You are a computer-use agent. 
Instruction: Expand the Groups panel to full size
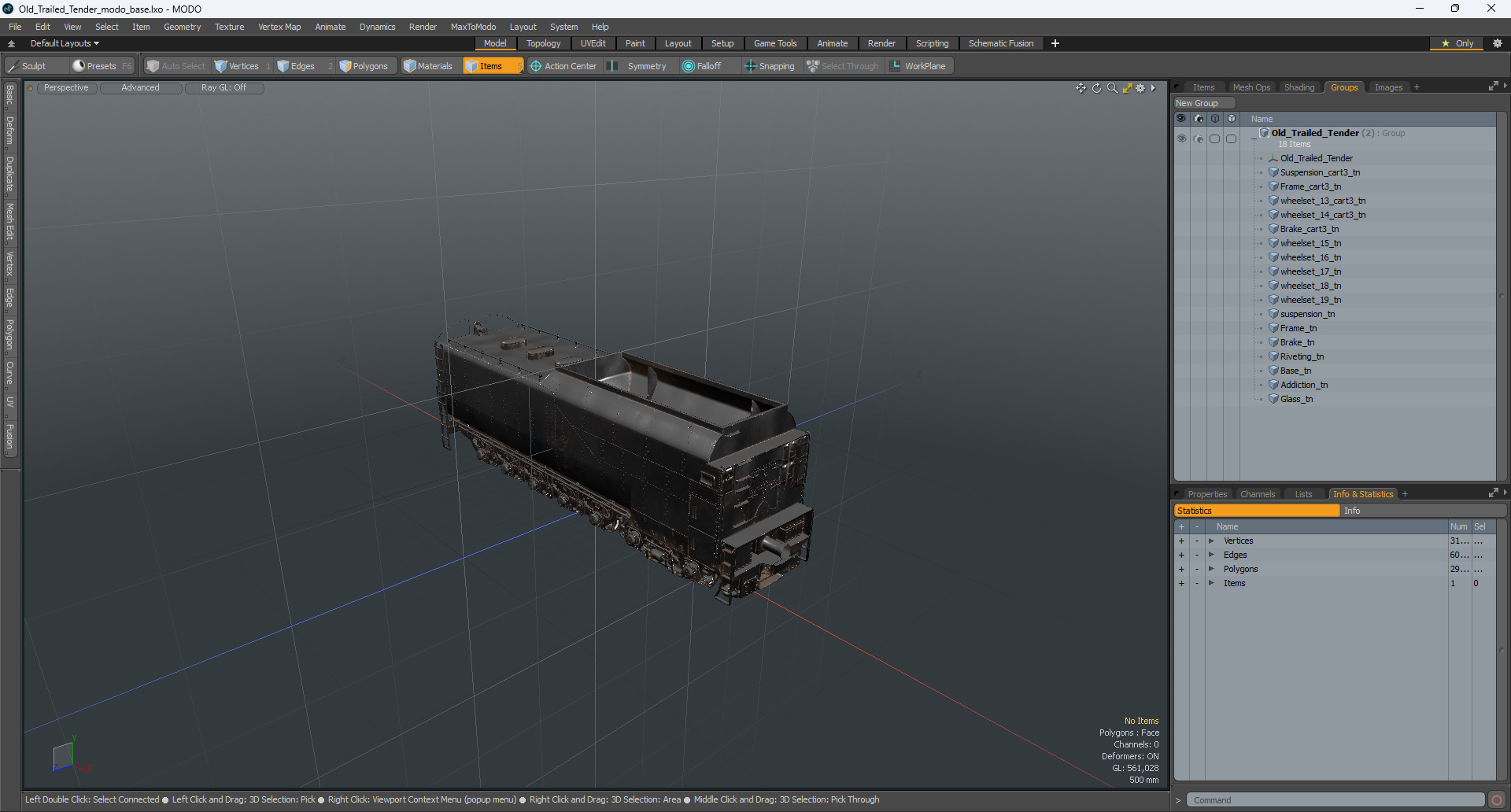tap(1493, 87)
